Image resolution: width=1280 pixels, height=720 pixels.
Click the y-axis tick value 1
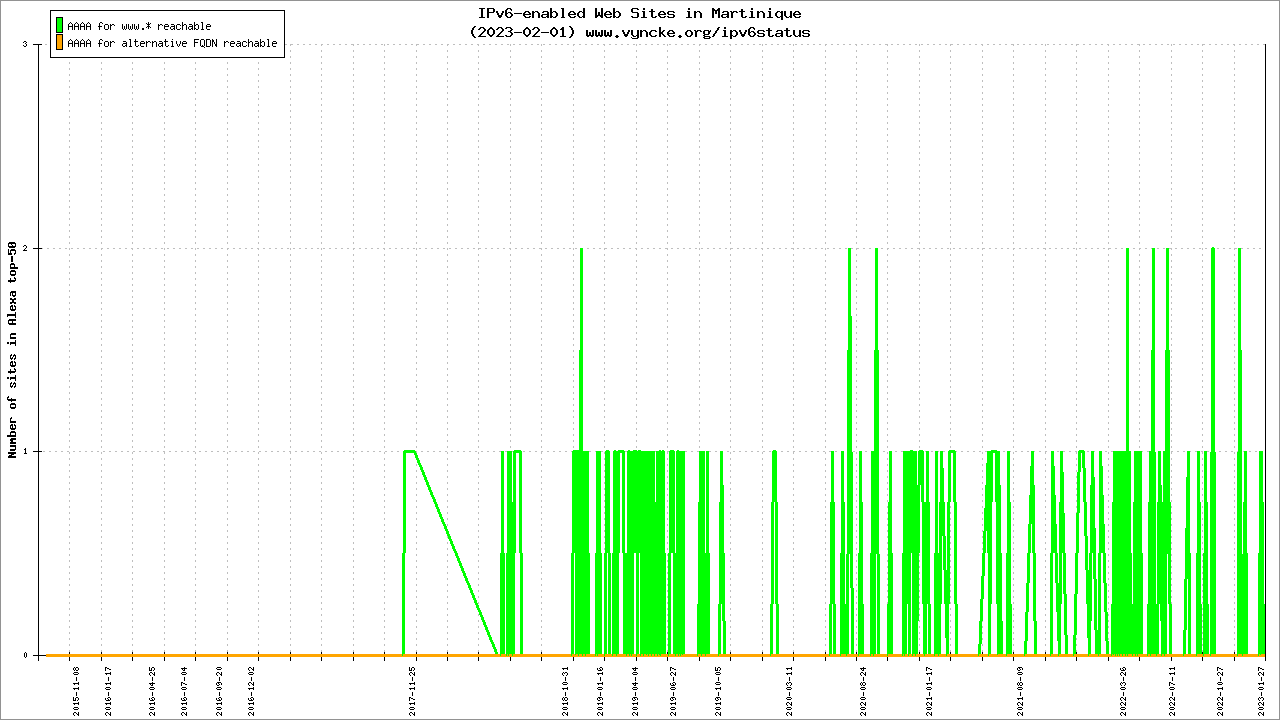(37, 452)
